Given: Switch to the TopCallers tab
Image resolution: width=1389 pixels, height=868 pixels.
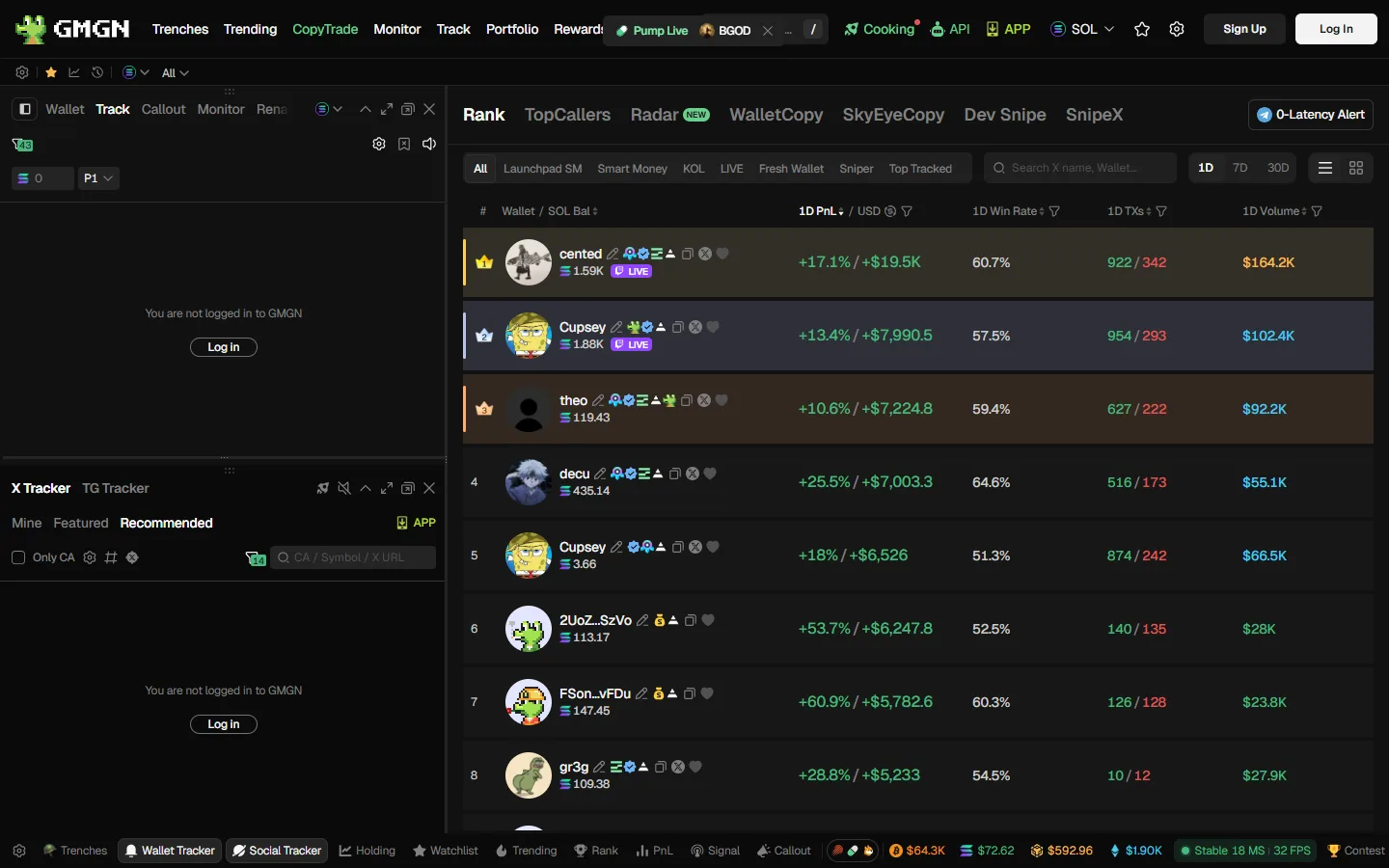Looking at the screenshot, I should (x=567, y=115).
